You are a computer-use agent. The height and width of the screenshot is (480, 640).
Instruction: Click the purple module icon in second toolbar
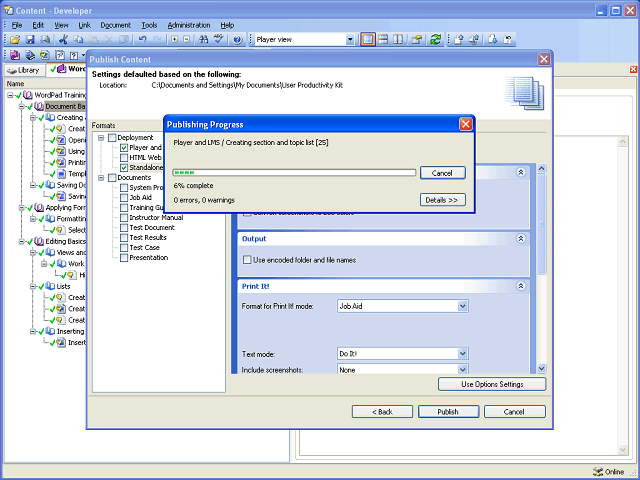15,55
